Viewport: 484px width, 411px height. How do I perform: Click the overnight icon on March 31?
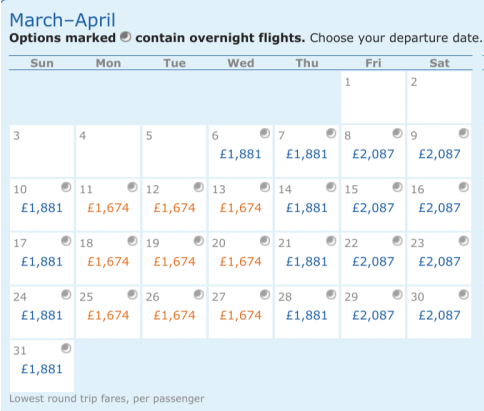pos(66,349)
